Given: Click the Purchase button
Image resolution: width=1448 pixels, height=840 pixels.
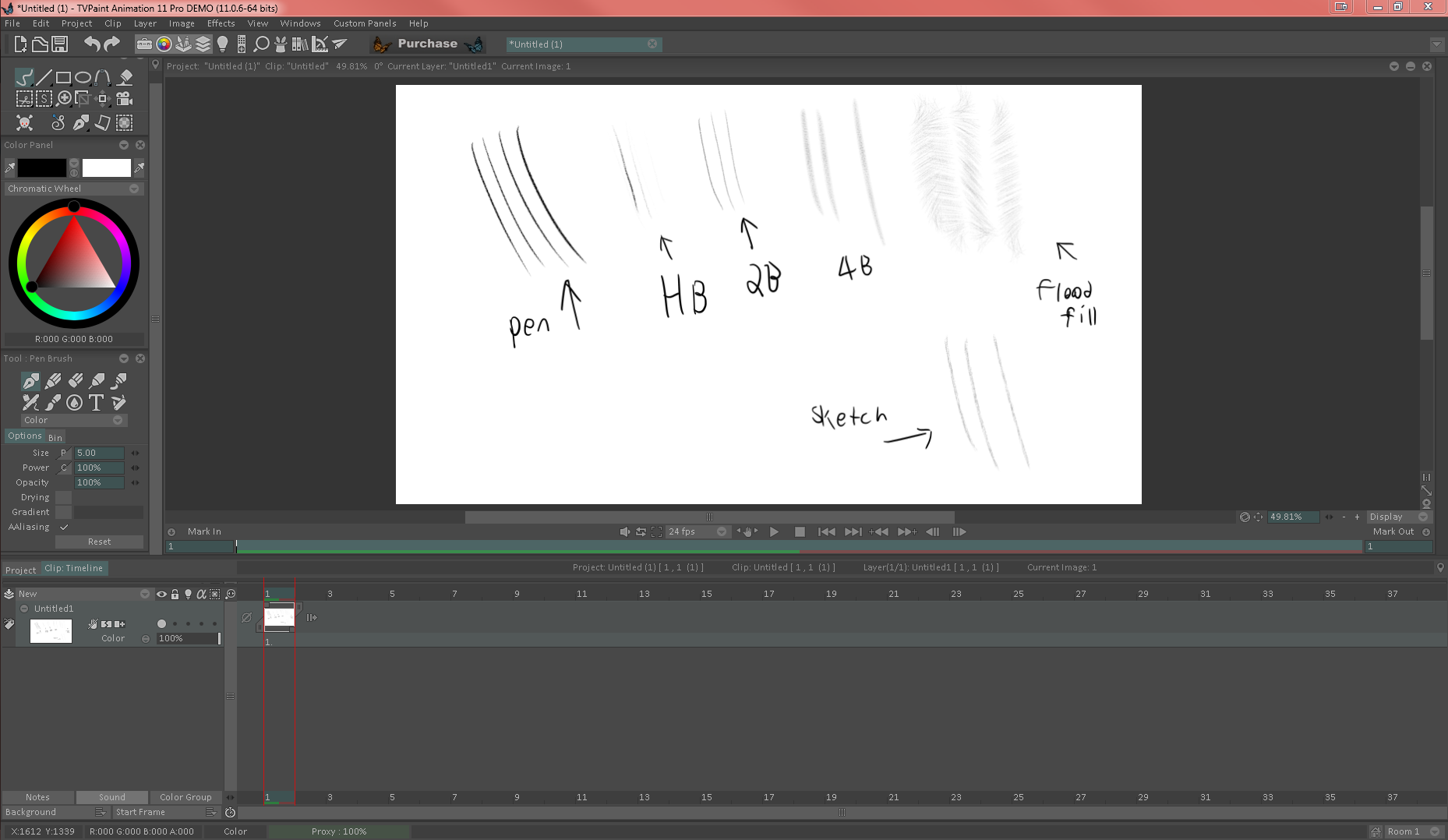Looking at the screenshot, I should pyautogui.click(x=427, y=44).
